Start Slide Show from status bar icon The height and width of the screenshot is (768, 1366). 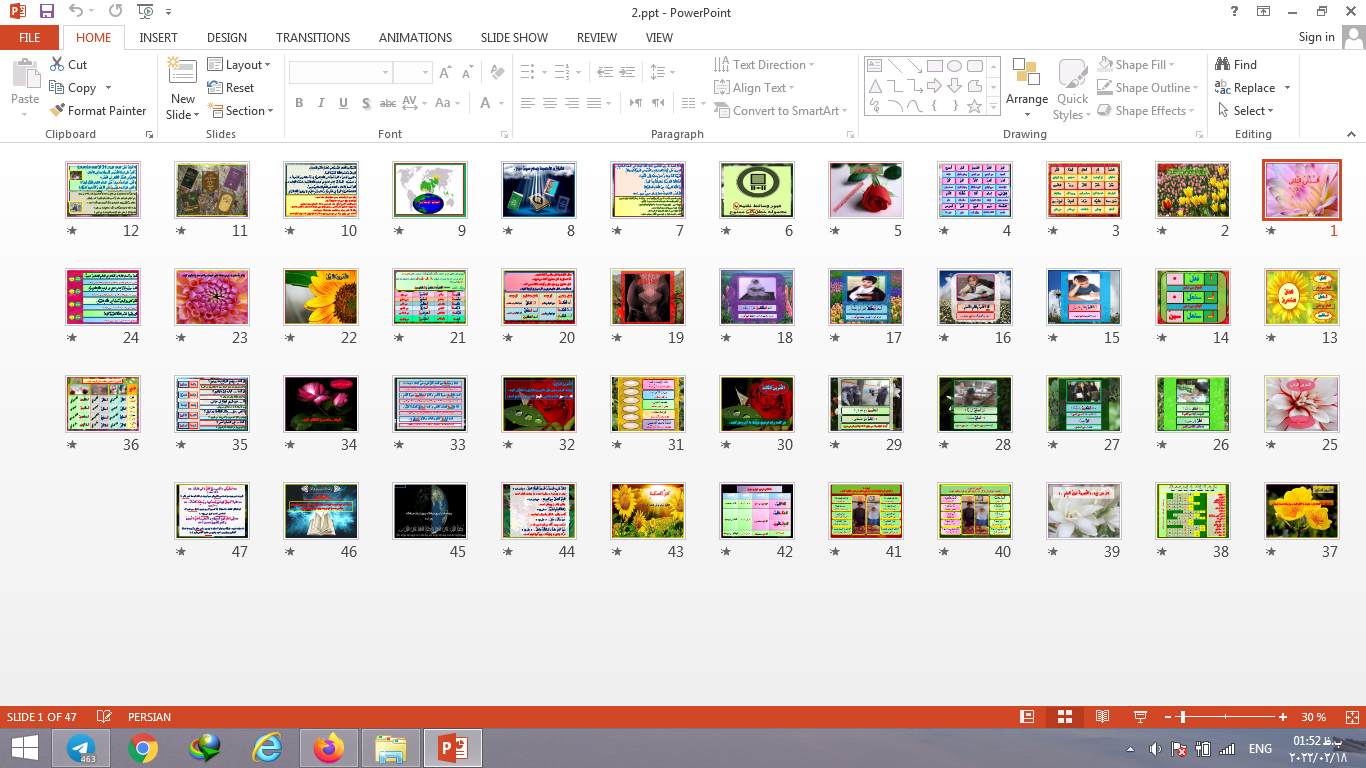(1140, 717)
